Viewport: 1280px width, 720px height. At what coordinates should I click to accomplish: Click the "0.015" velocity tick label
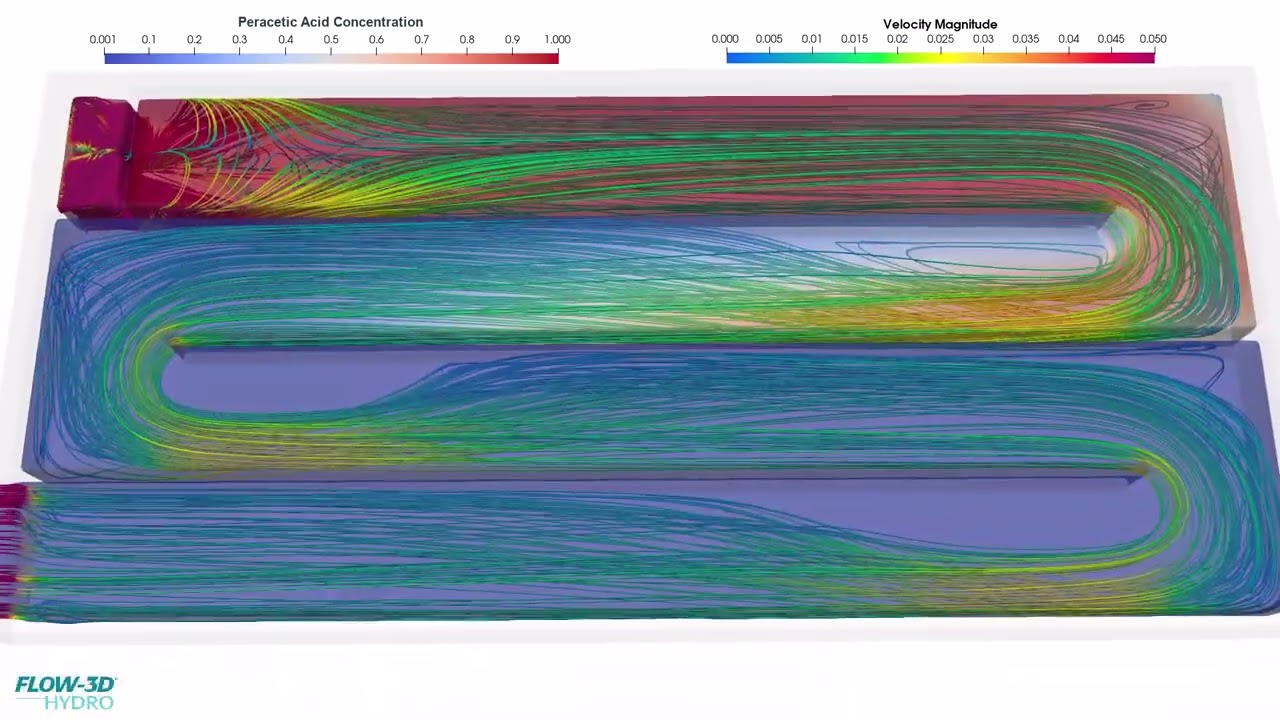[854, 39]
